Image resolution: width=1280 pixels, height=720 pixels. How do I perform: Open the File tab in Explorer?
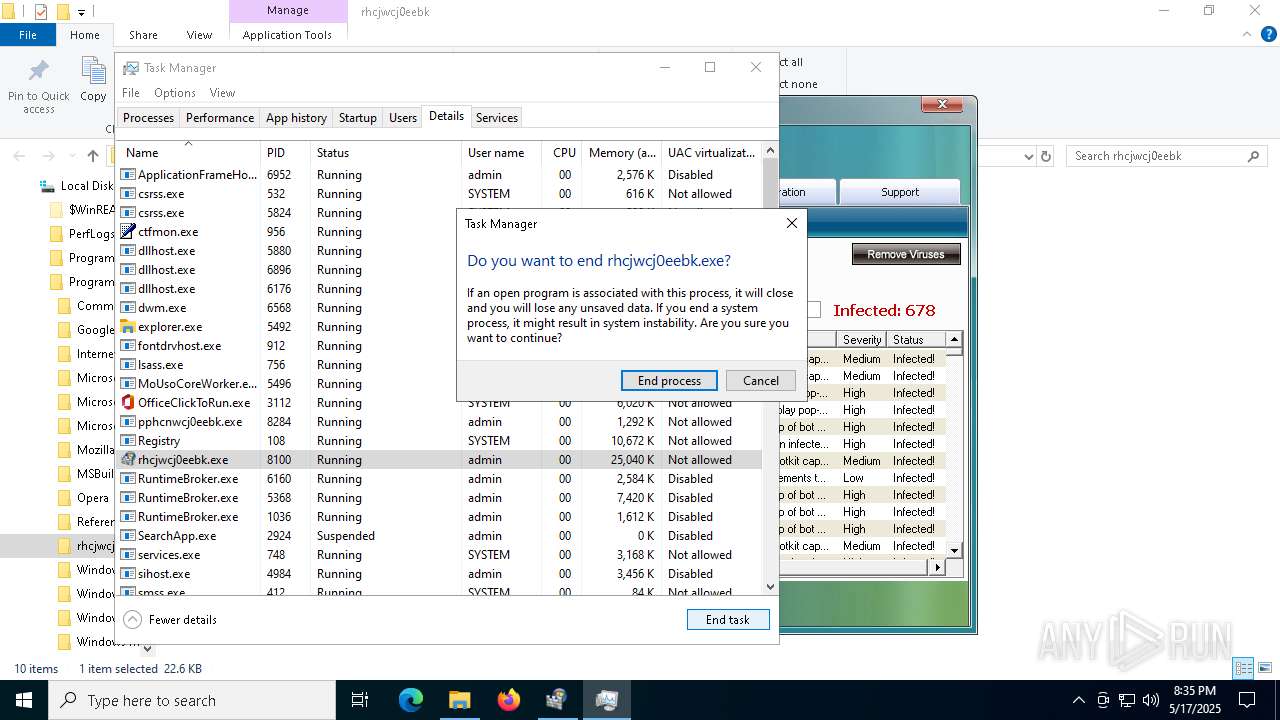(x=28, y=35)
